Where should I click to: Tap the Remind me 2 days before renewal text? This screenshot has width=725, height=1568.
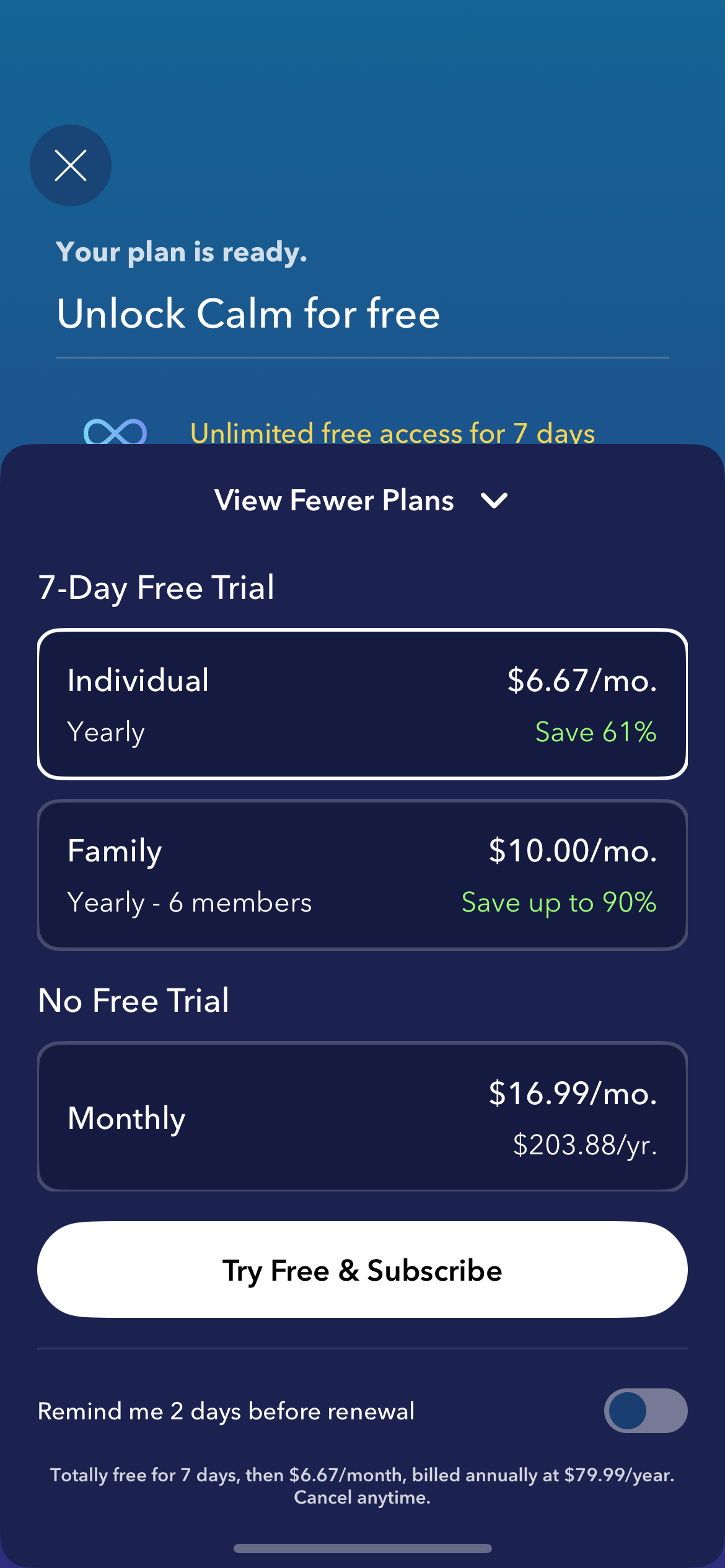click(x=226, y=1411)
